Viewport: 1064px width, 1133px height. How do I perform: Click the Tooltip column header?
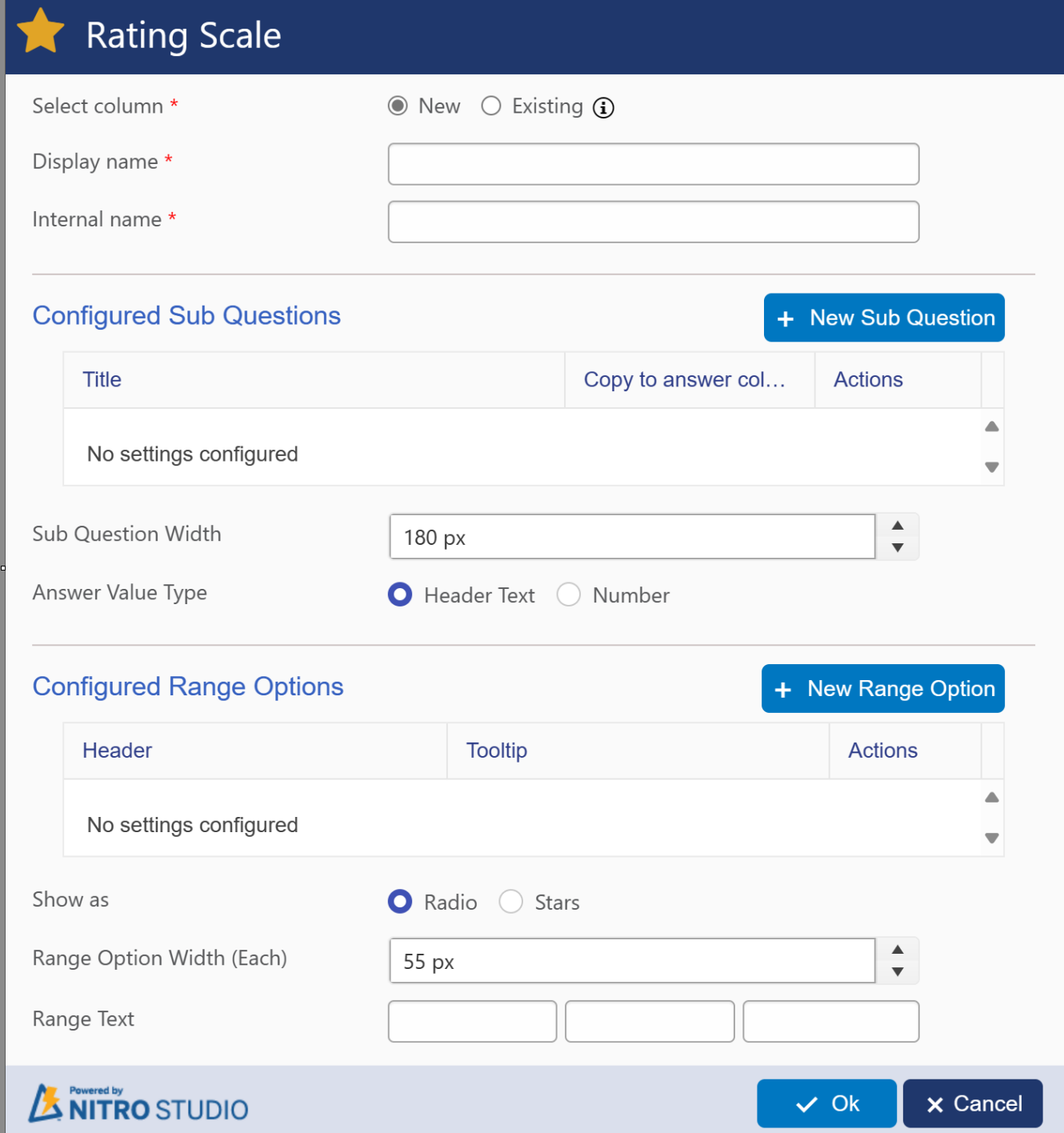[638, 751]
